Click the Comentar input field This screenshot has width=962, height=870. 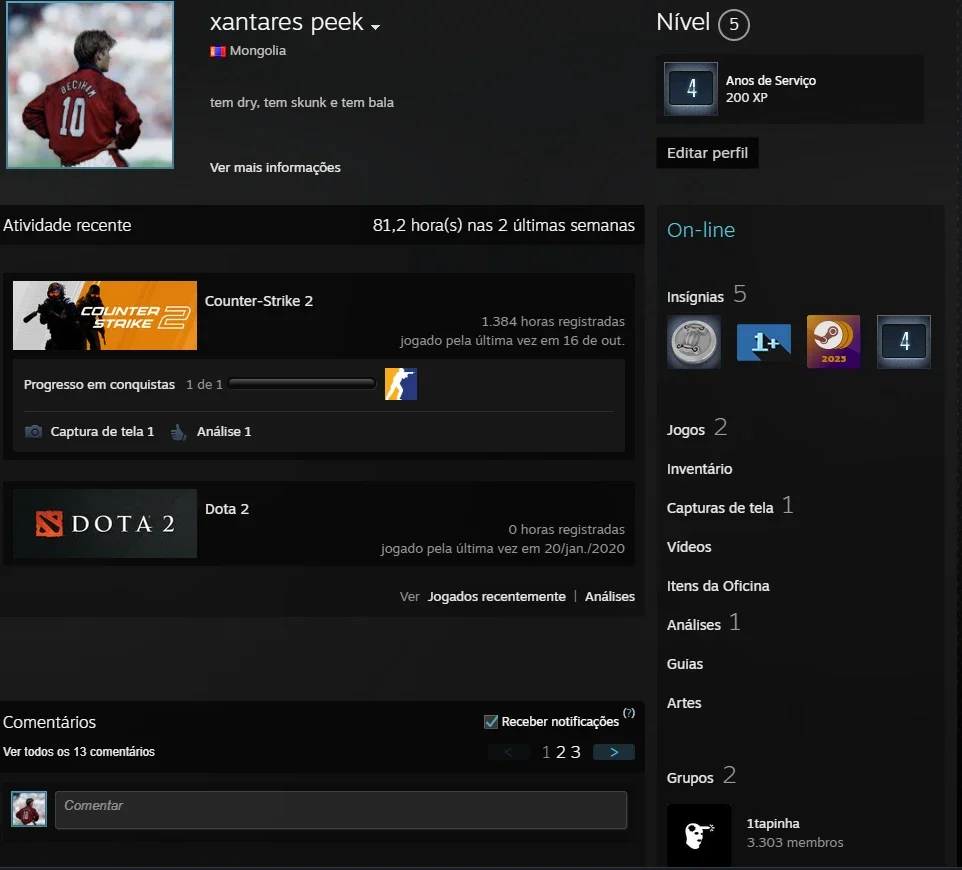341,810
